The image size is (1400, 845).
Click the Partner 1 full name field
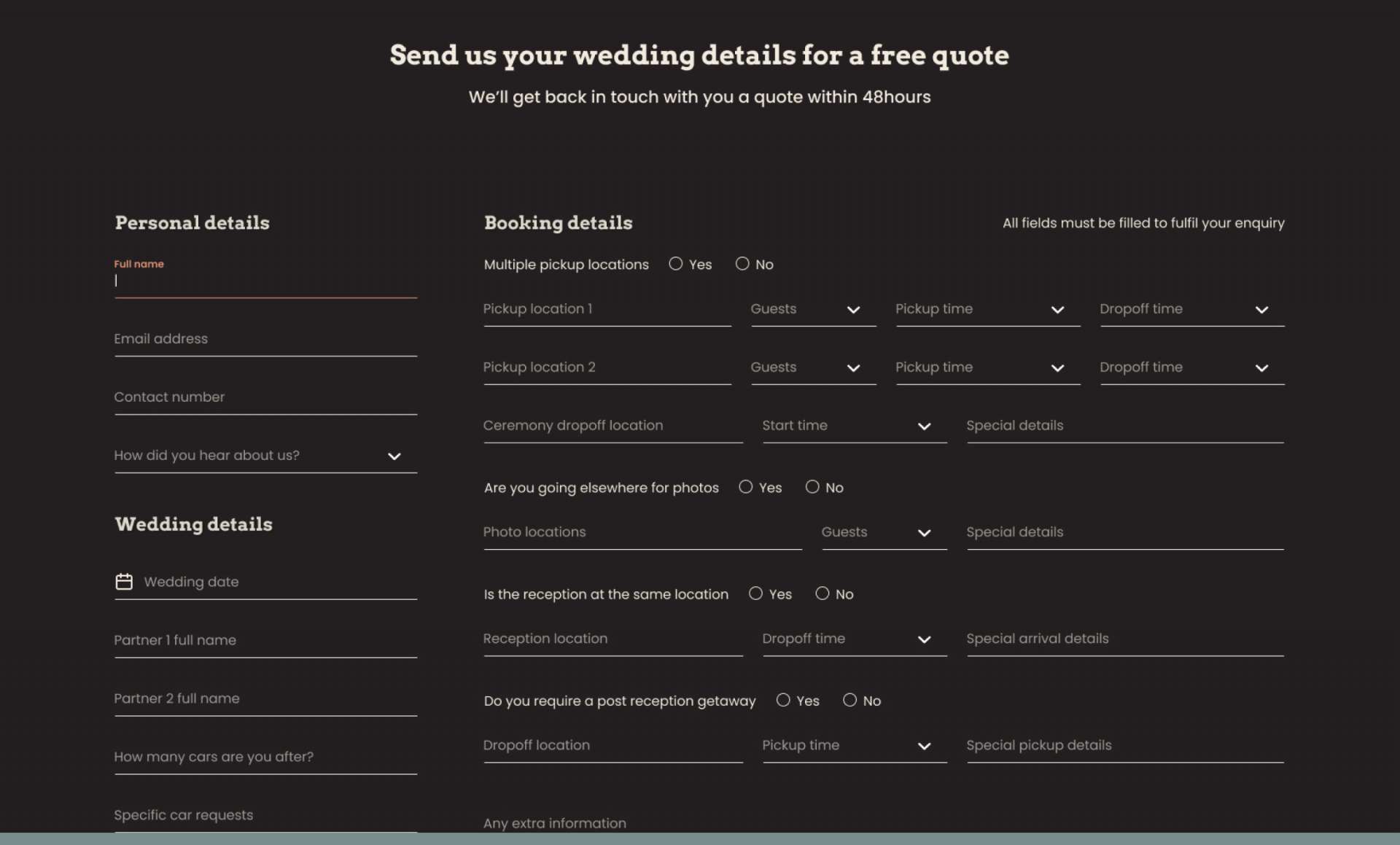[265, 640]
